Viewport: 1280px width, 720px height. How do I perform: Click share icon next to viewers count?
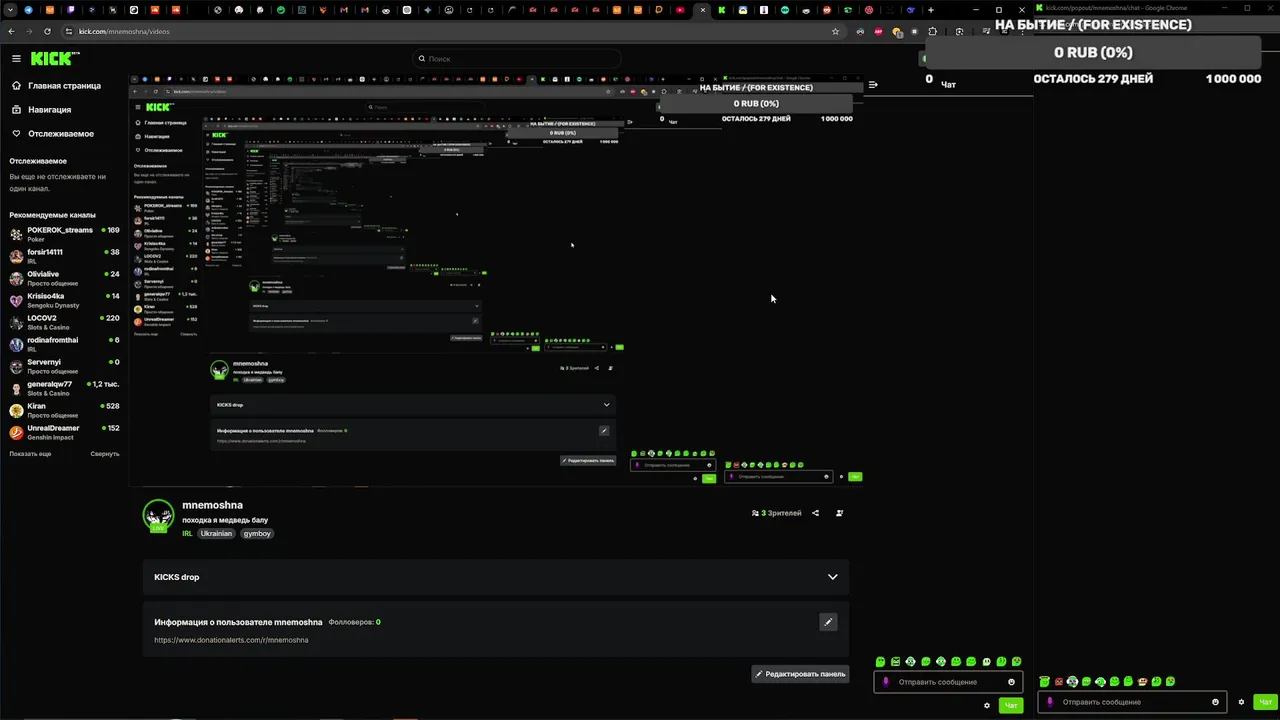(x=815, y=513)
